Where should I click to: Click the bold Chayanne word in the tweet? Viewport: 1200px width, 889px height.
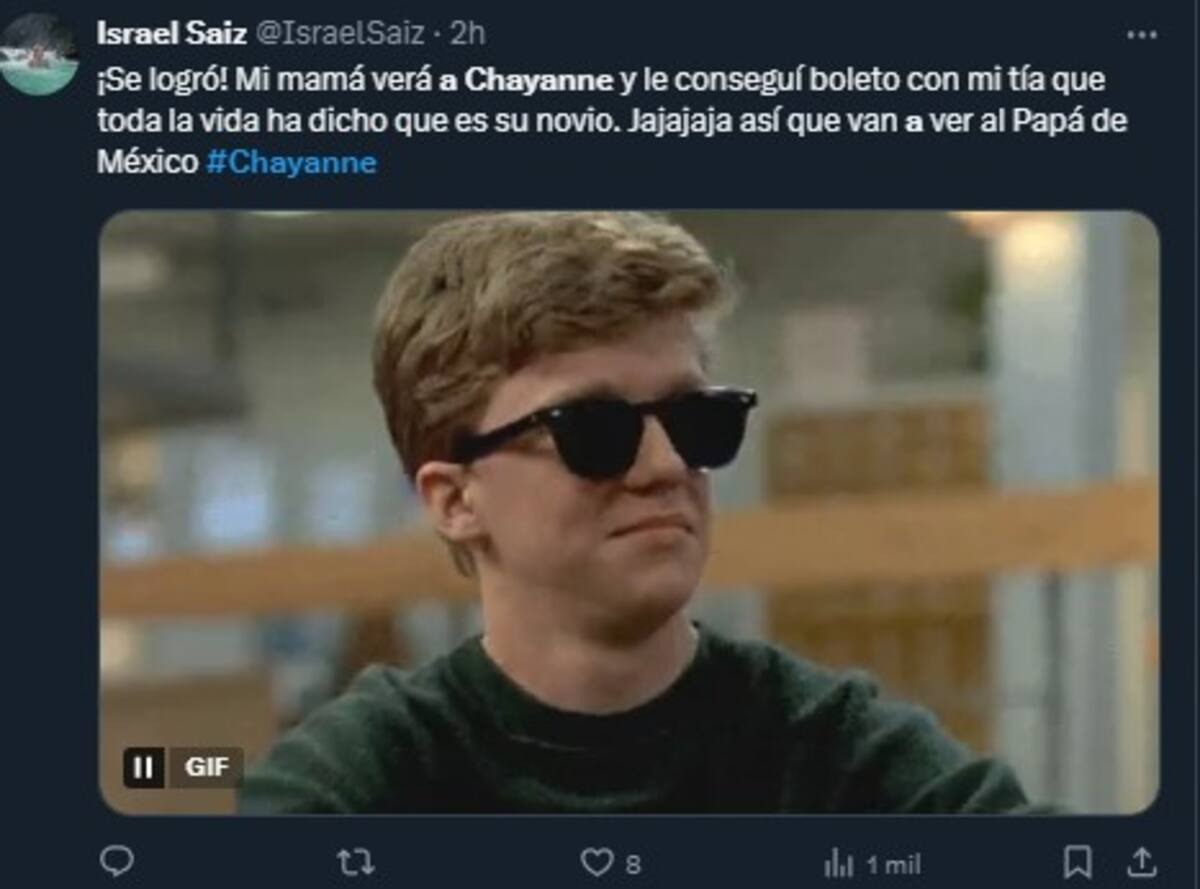[539, 79]
